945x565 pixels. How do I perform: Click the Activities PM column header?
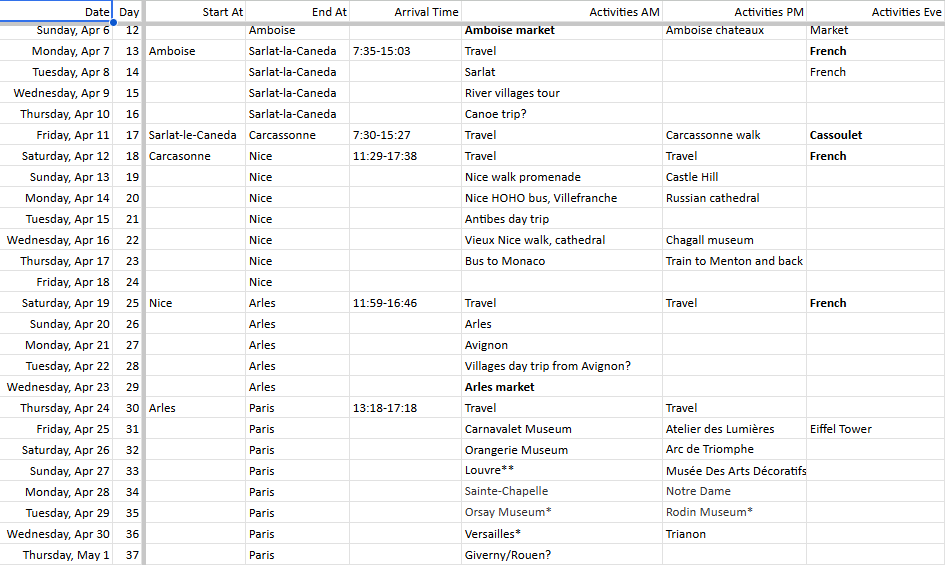[x=735, y=11]
